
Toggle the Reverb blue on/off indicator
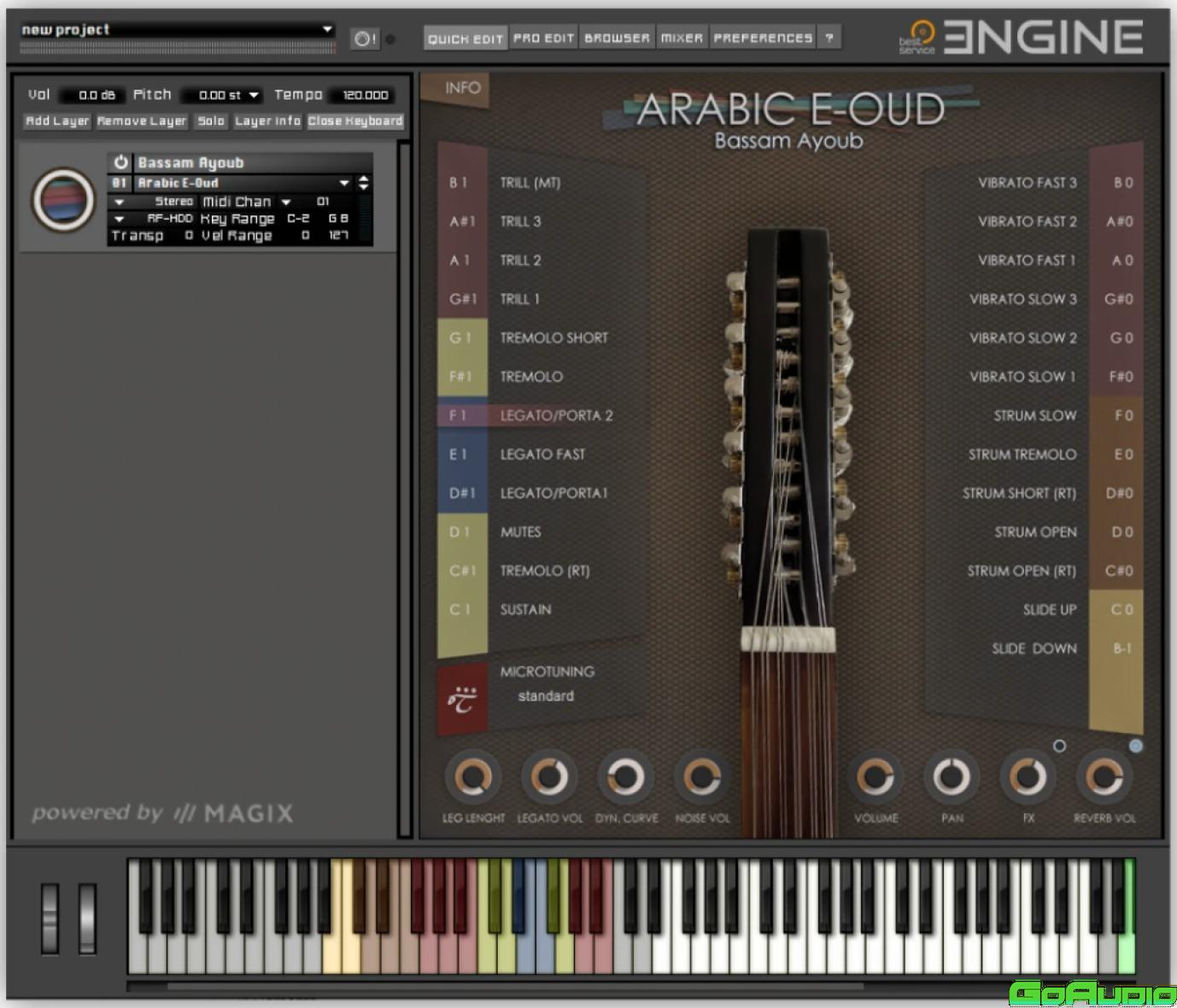point(1135,746)
